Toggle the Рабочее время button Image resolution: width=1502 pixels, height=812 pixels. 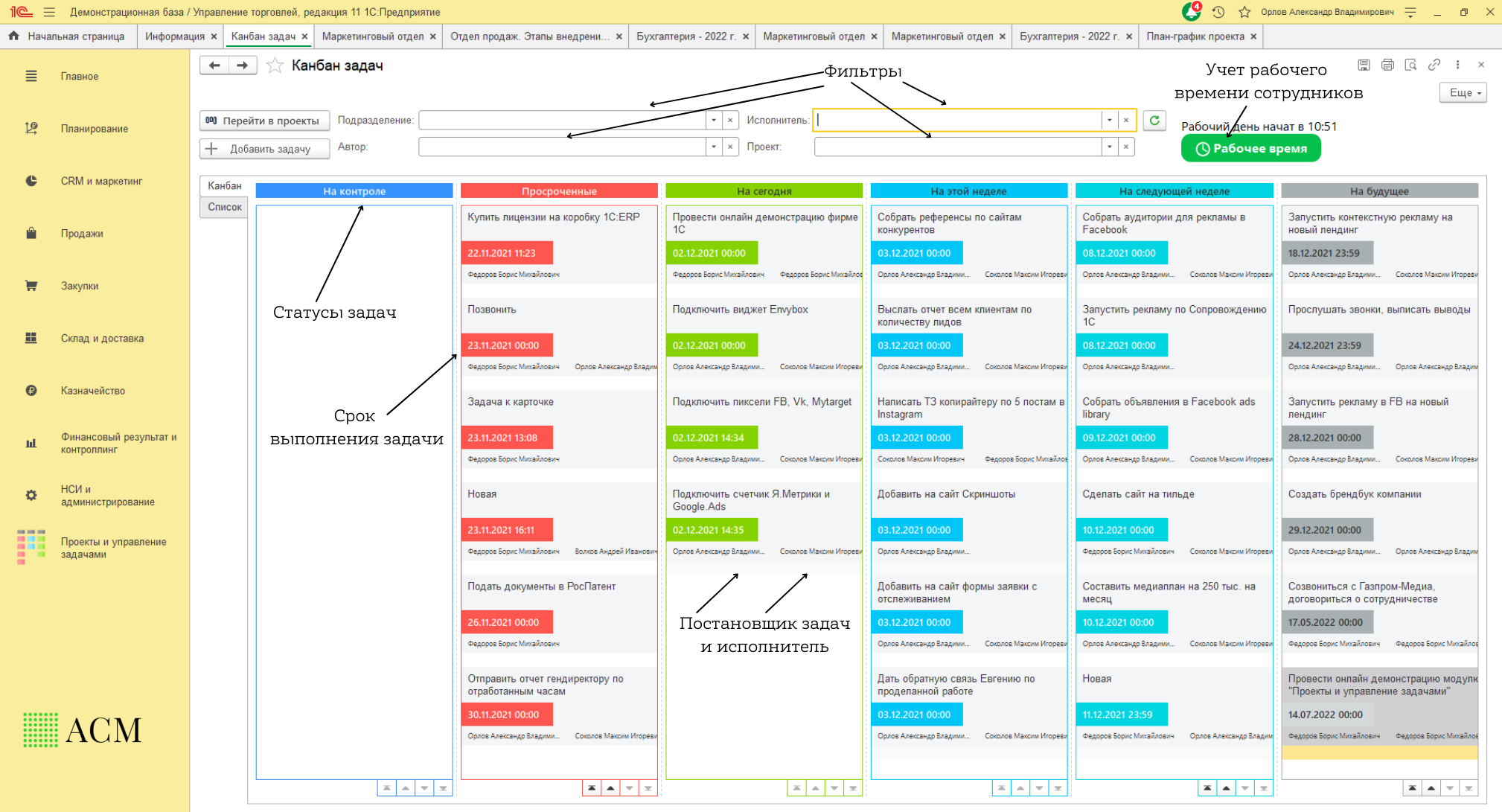(1250, 148)
